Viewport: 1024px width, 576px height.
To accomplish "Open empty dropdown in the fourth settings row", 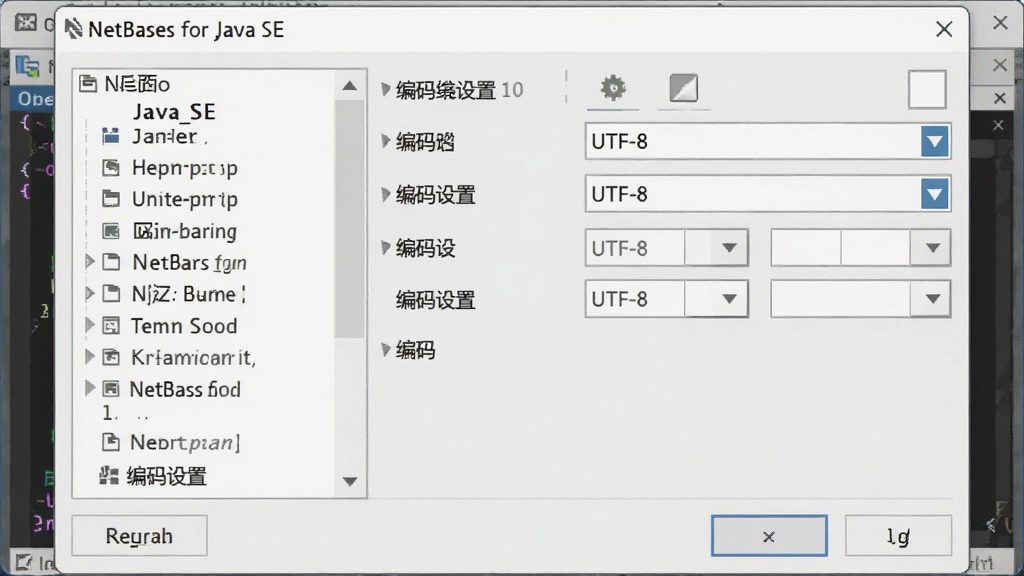I will [932, 299].
